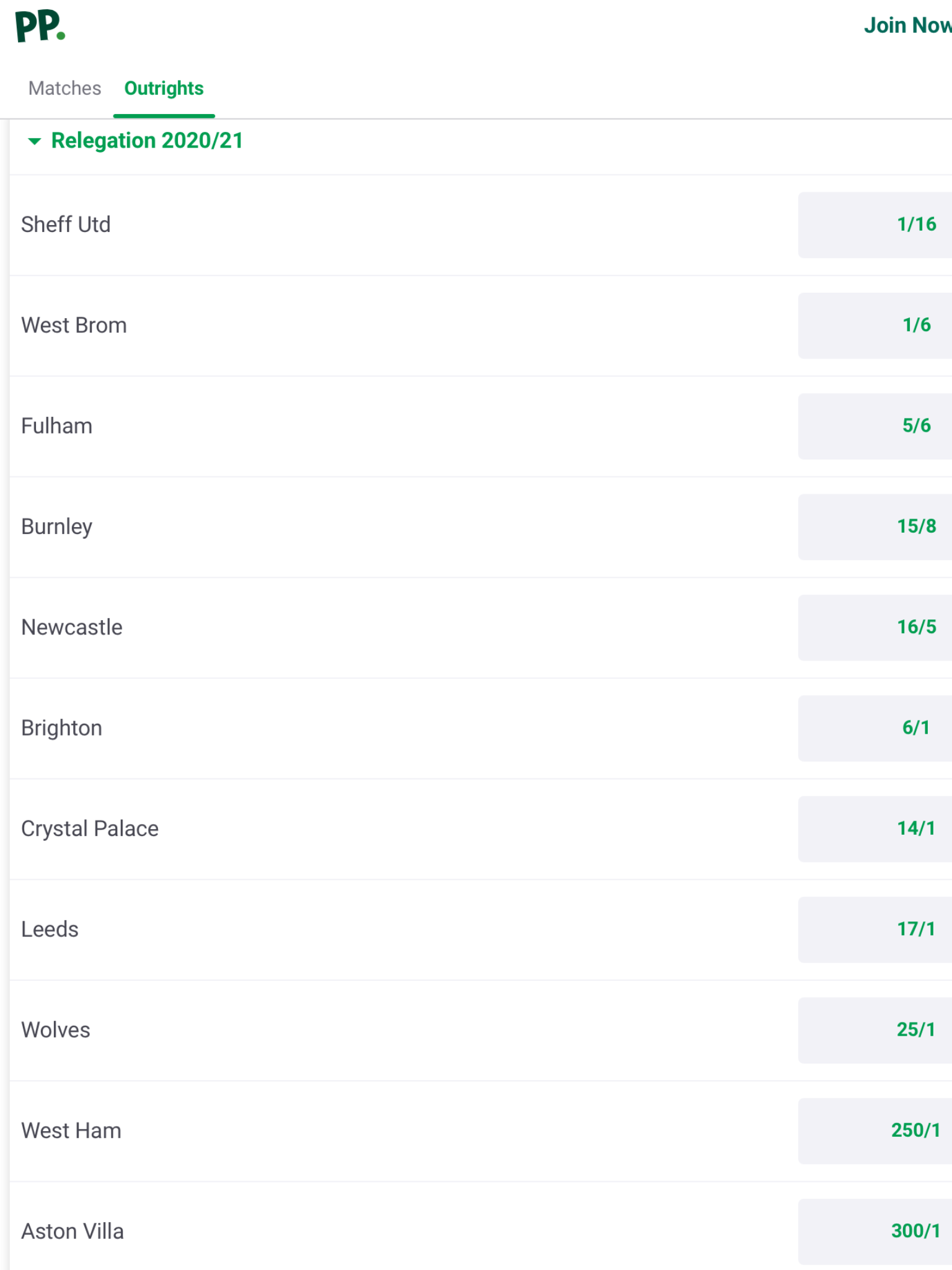
Task: Click the Crystal Palace team name
Action: coord(90,829)
